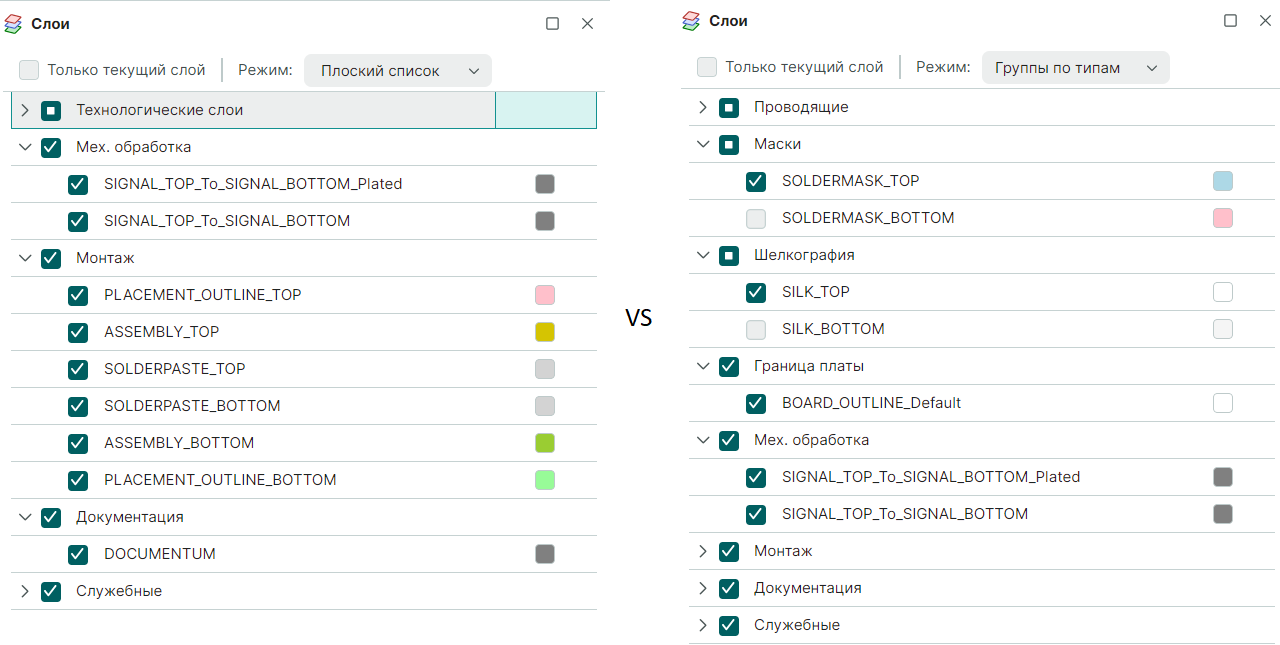
Task: Select the SOLDERPASTE_BOTTOM layer row
Action: click(304, 406)
